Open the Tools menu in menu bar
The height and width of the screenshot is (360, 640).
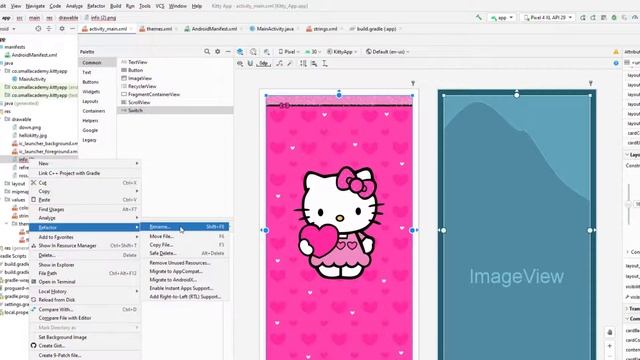(144, 6)
